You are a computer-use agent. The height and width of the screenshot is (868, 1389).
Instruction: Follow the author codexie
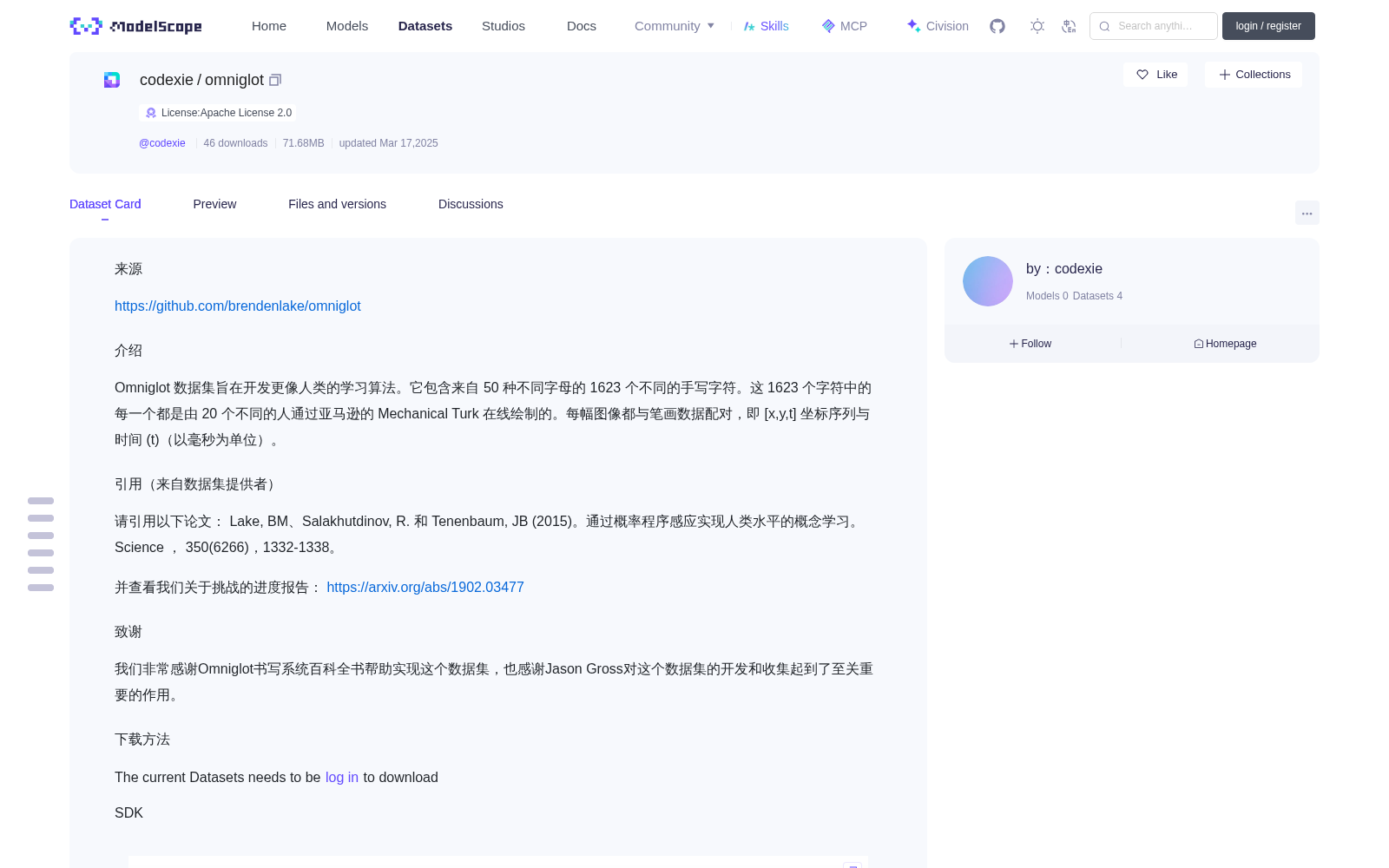click(x=1030, y=344)
